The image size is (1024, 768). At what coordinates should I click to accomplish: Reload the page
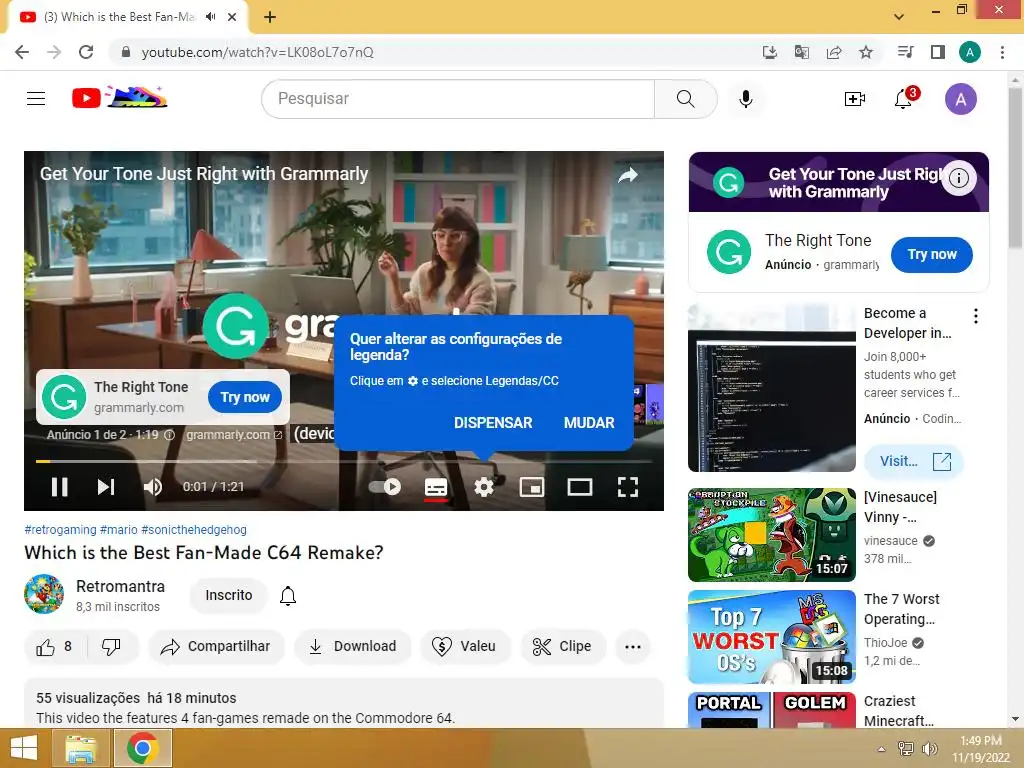[86, 52]
